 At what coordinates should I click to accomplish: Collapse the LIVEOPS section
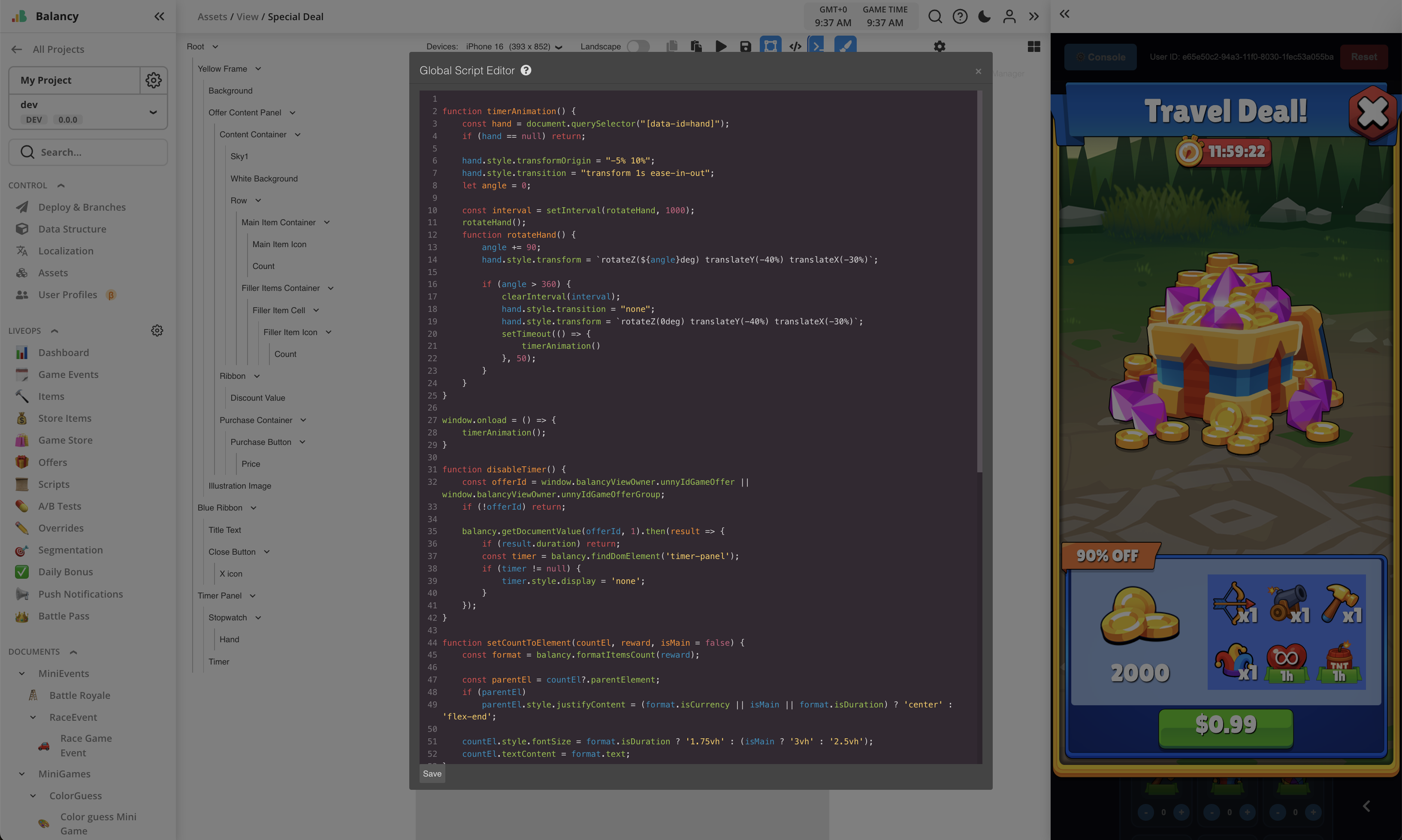click(x=55, y=331)
